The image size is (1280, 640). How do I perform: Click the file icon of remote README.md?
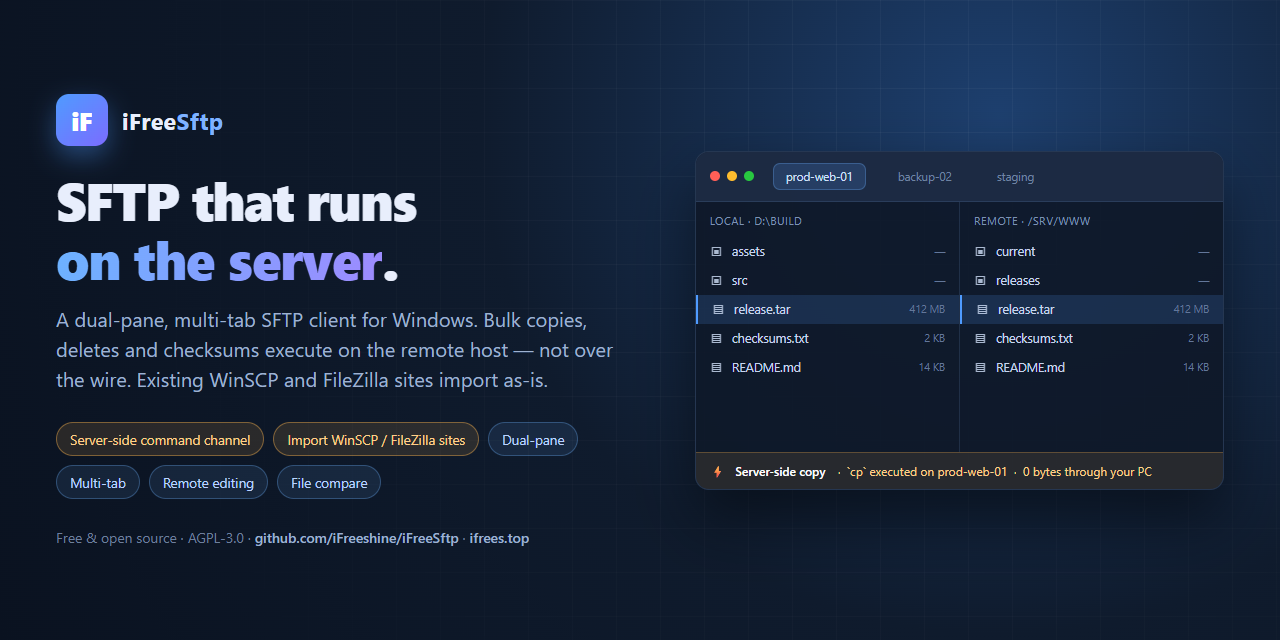[980, 368]
